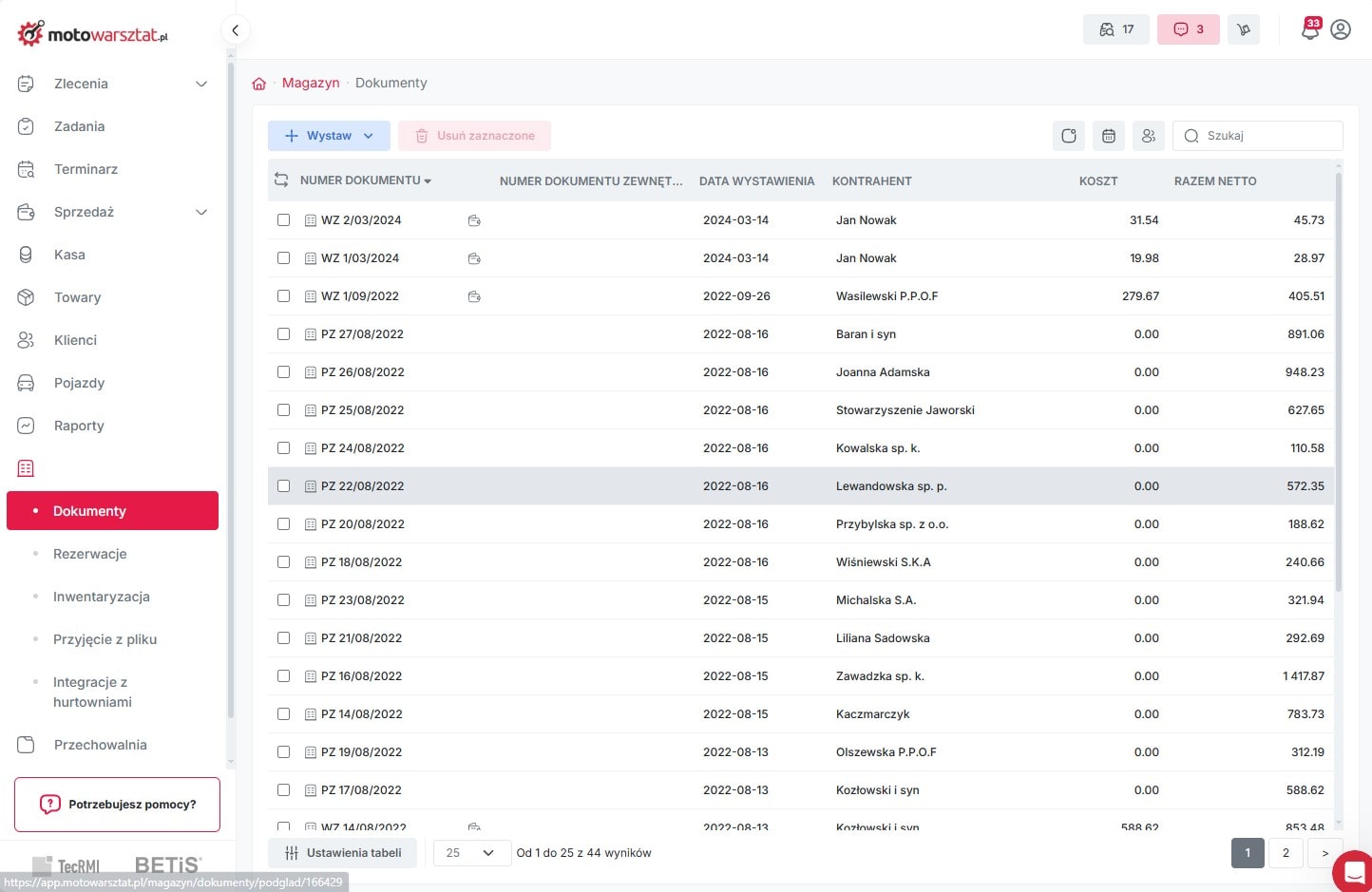Go to page 2 of results

click(1286, 853)
